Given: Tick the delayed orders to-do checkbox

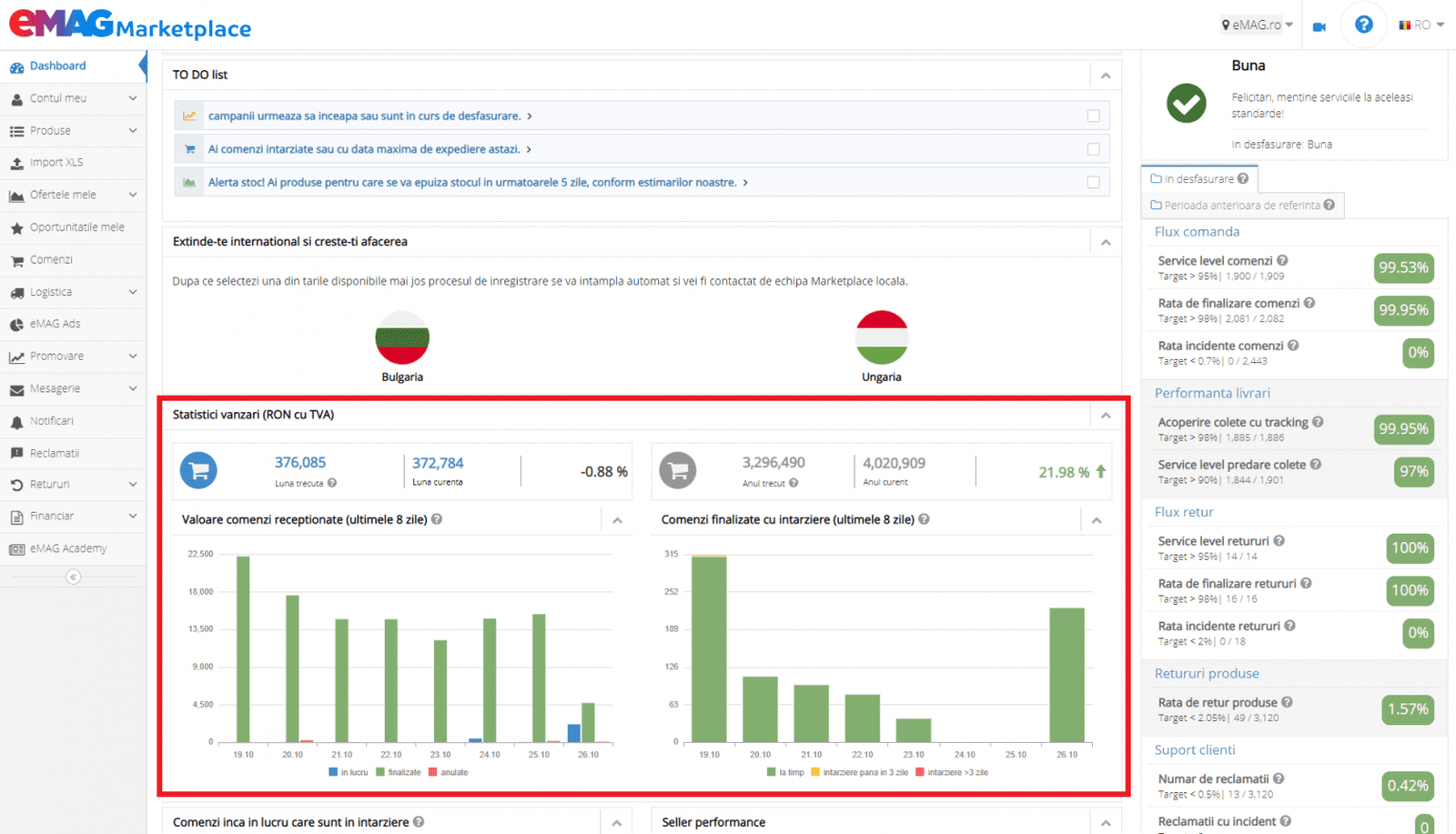Looking at the screenshot, I should [1093, 149].
